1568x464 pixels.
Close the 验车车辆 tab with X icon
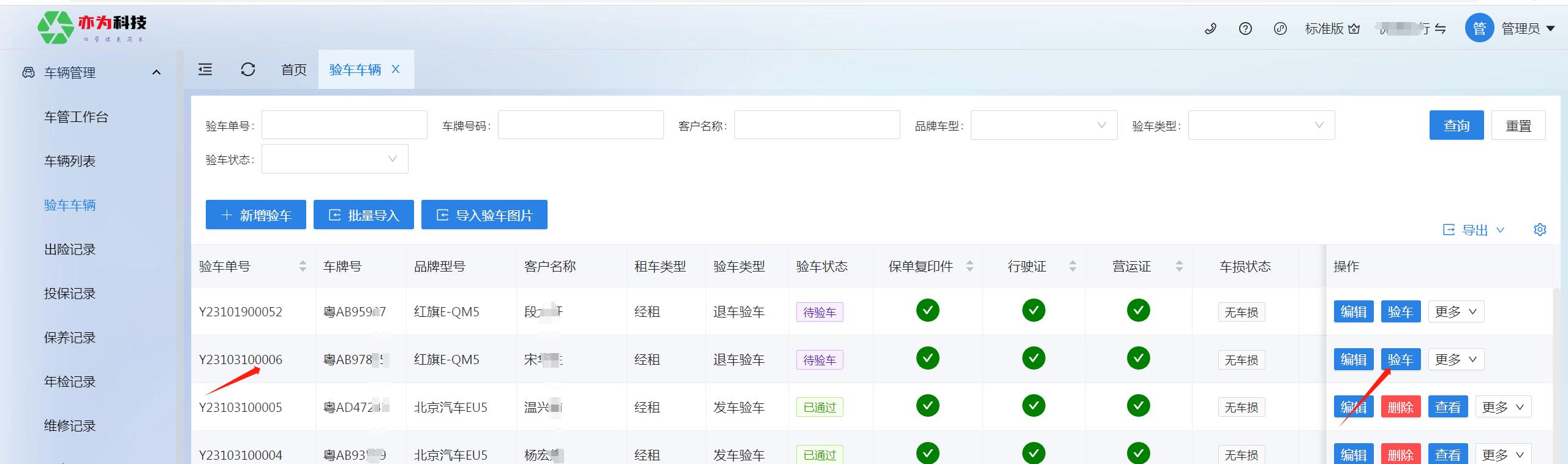pos(396,70)
